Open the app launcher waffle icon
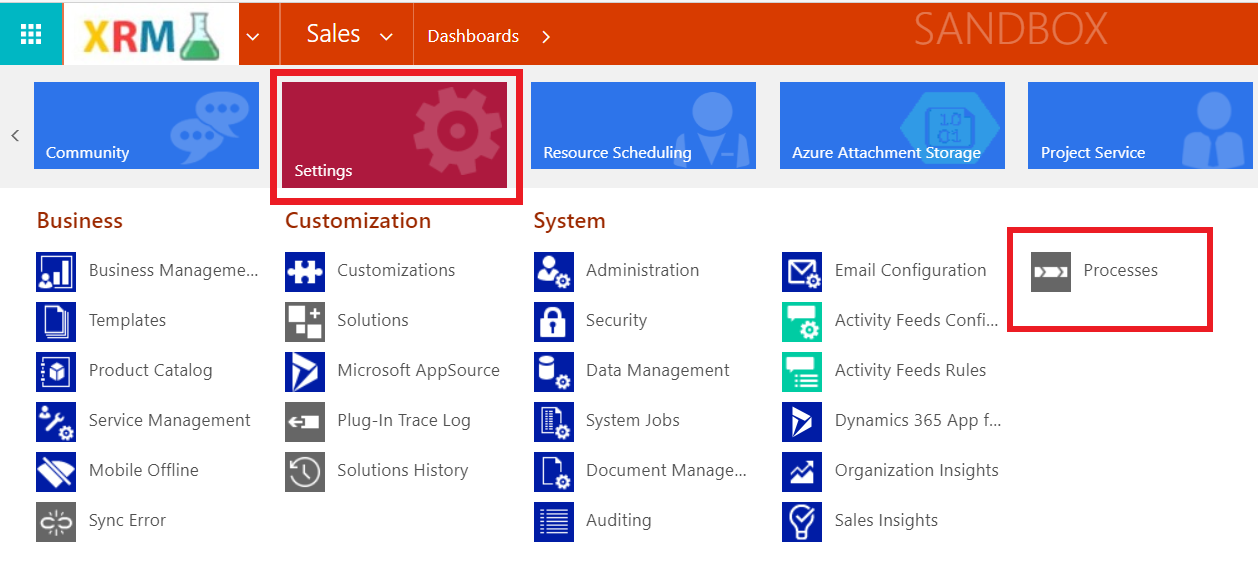The image size is (1258, 568). coord(31,35)
